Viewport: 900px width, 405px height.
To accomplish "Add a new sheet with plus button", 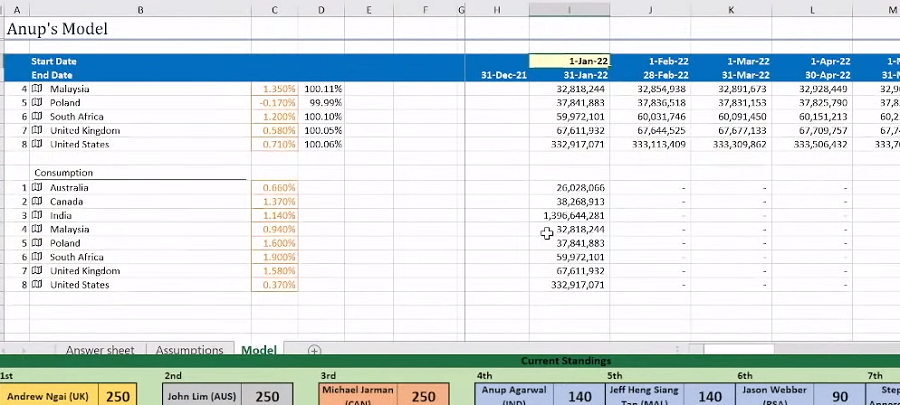I will click(x=314, y=350).
